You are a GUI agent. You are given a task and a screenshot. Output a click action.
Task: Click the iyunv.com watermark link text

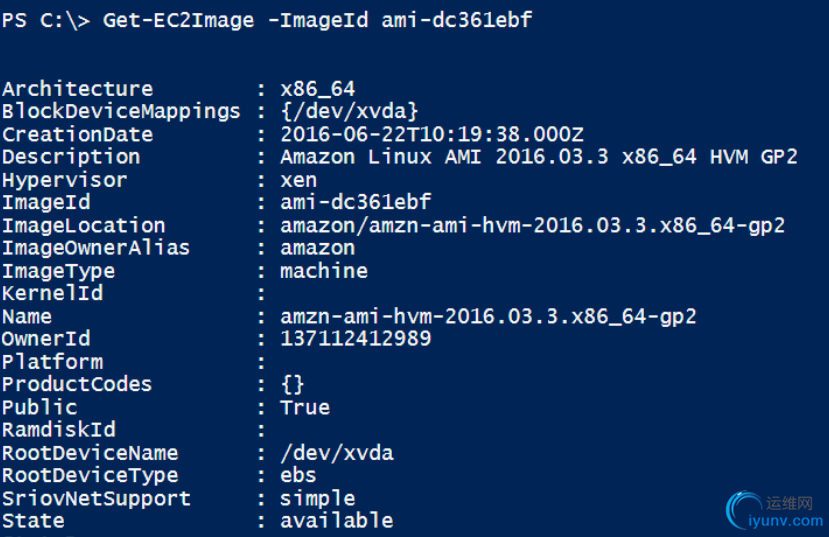786,521
